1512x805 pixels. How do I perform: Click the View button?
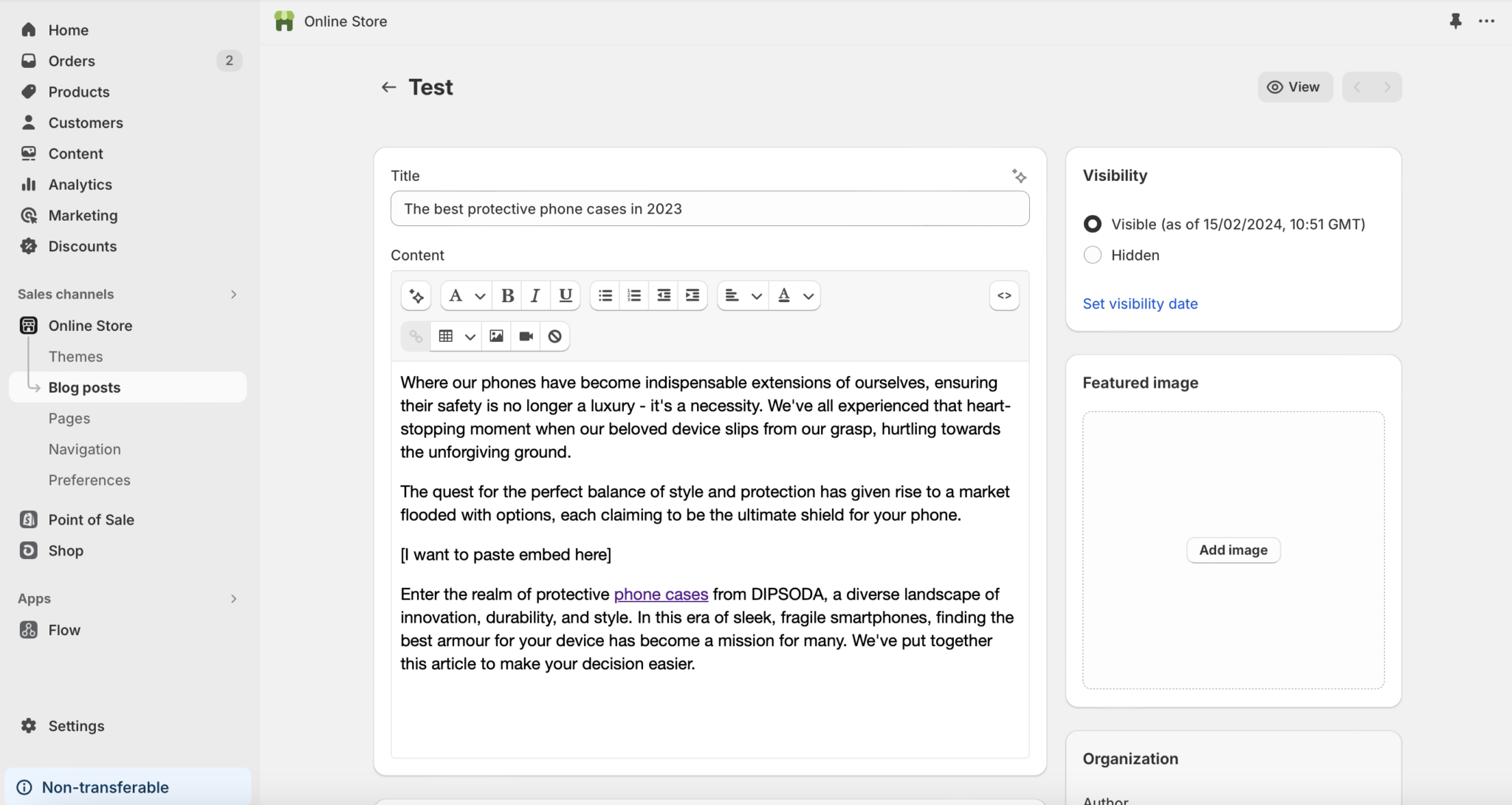click(1295, 87)
